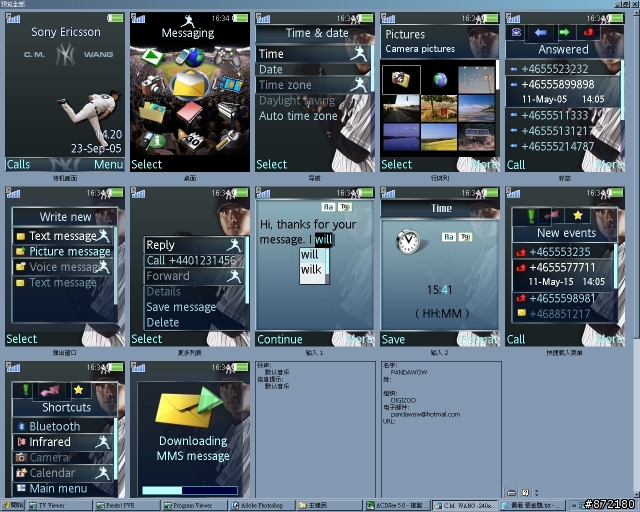Switch to ACDSee 5.0 taskbar button
Image resolution: width=640 pixels, height=512 pixels.
click(x=397, y=506)
